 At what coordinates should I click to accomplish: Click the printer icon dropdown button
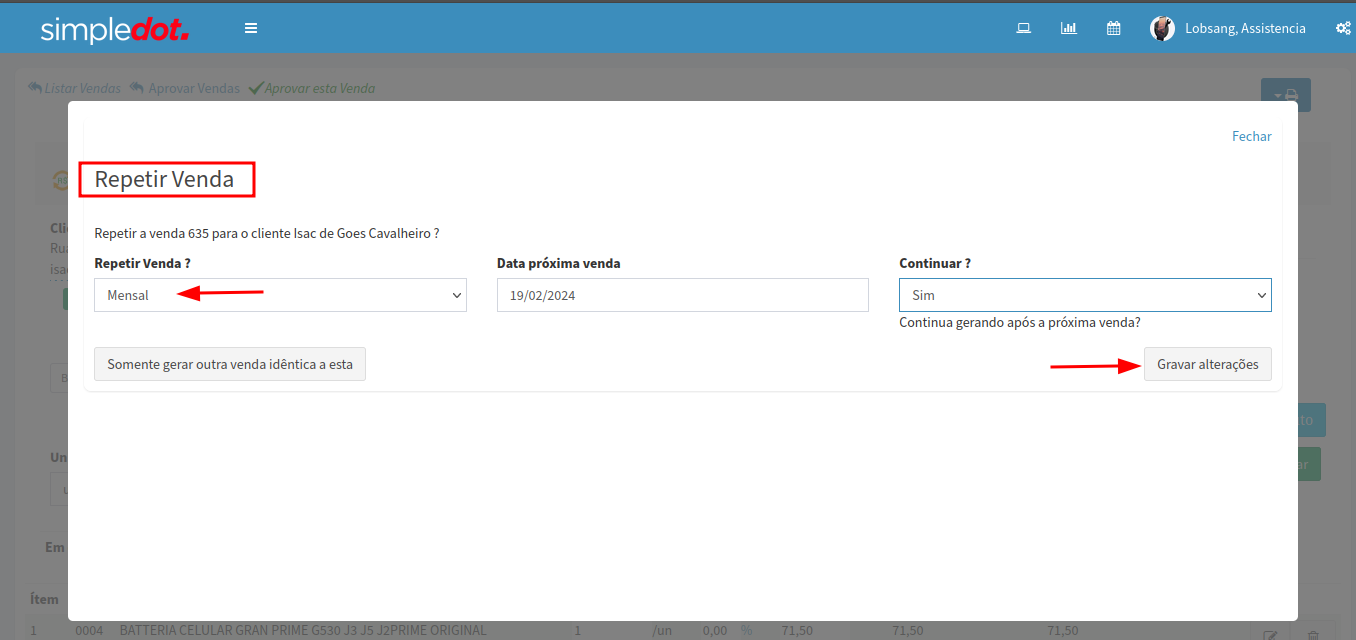(1285, 95)
